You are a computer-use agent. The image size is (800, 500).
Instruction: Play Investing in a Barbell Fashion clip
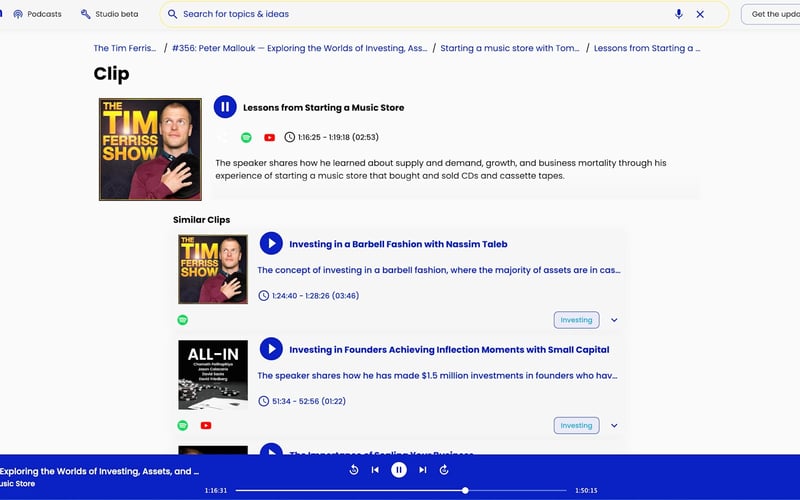click(x=271, y=243)
